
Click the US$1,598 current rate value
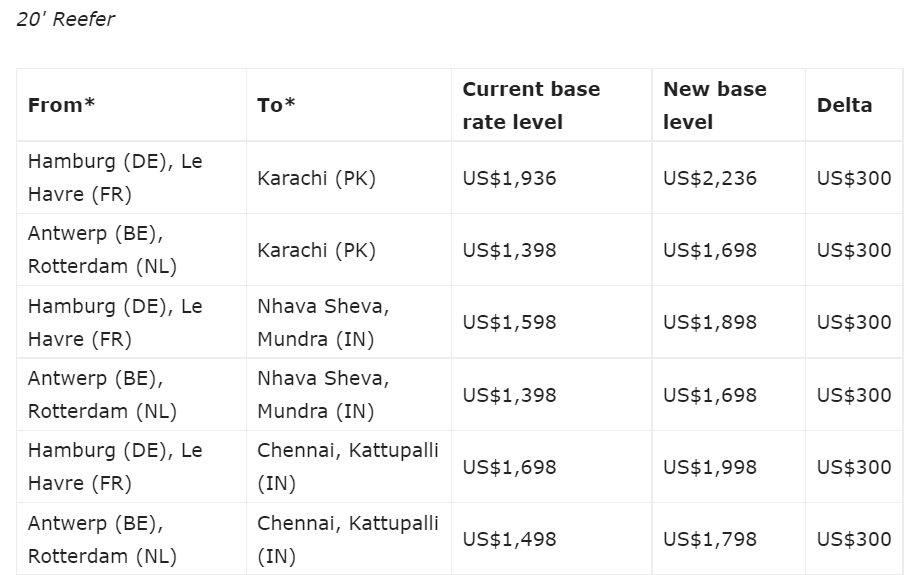[509, 322]
